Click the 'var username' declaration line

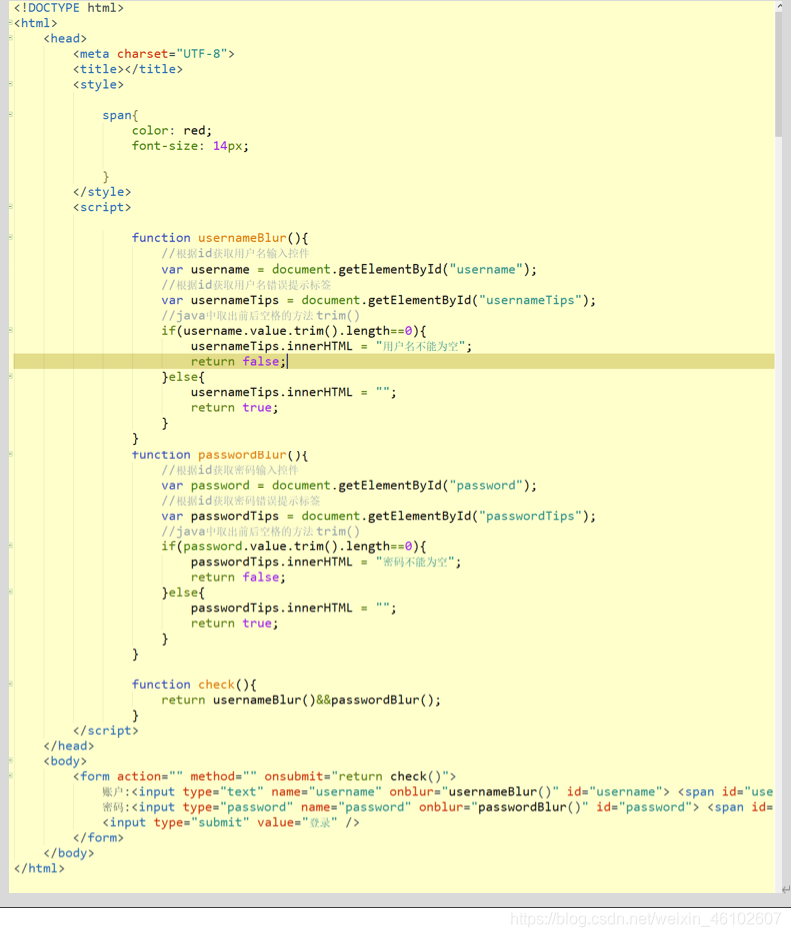[349, 270]
